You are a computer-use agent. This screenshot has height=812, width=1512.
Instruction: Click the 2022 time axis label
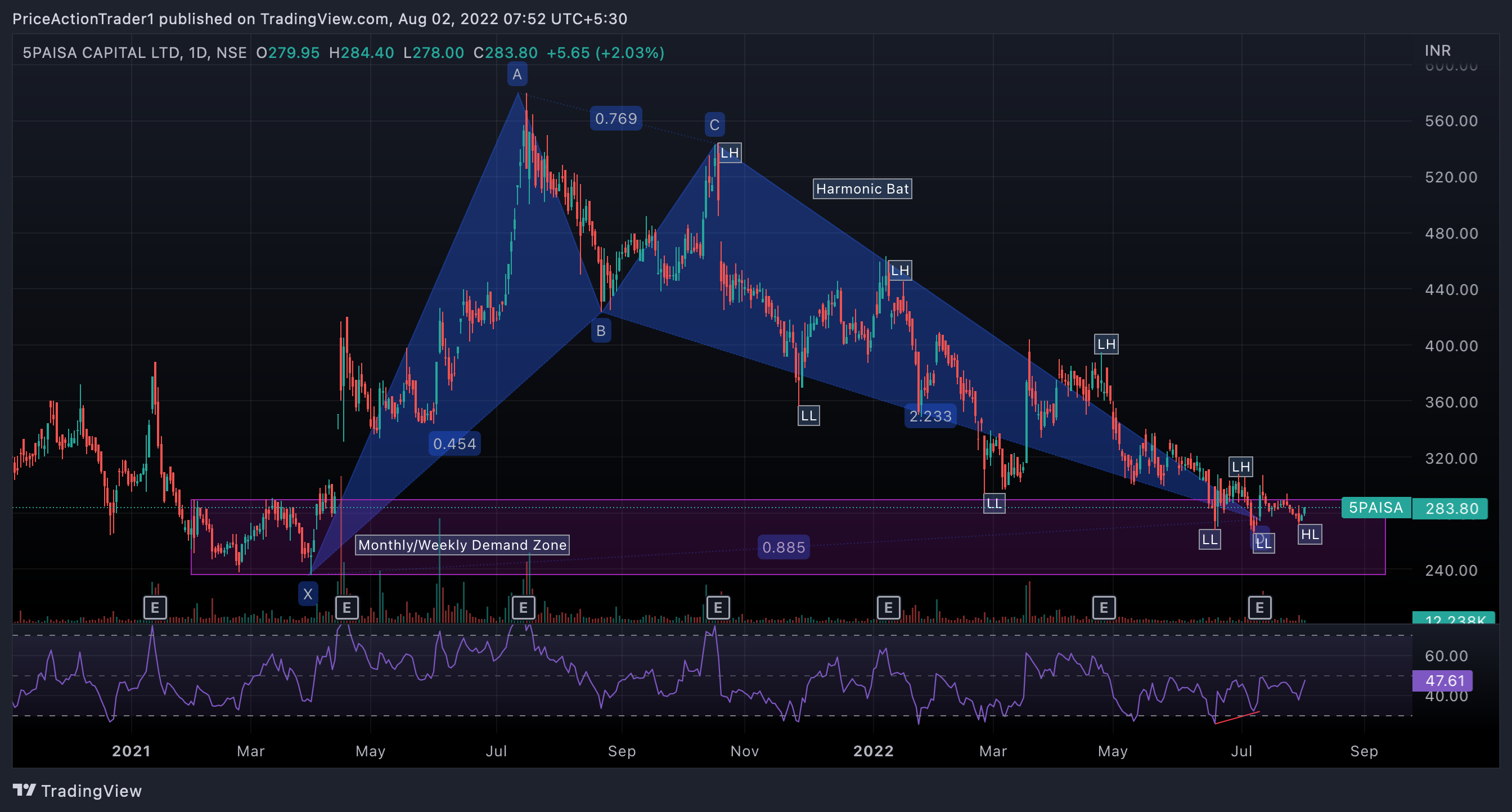pyautogui.click(x=874, y=751)
